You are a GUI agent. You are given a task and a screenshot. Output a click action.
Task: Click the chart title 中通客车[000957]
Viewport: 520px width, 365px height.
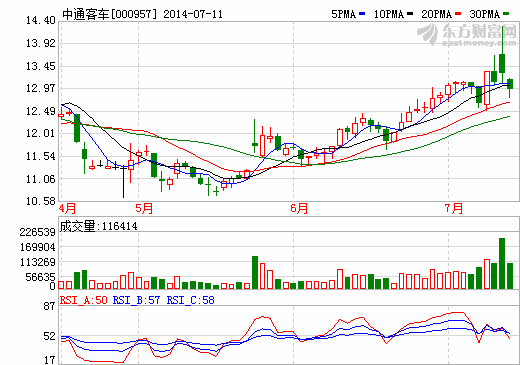point(110,14)
